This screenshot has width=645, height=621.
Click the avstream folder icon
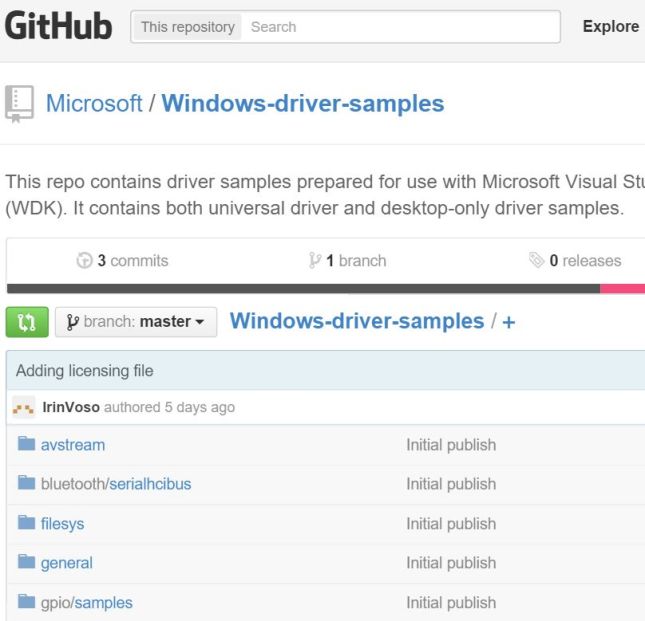26,444
